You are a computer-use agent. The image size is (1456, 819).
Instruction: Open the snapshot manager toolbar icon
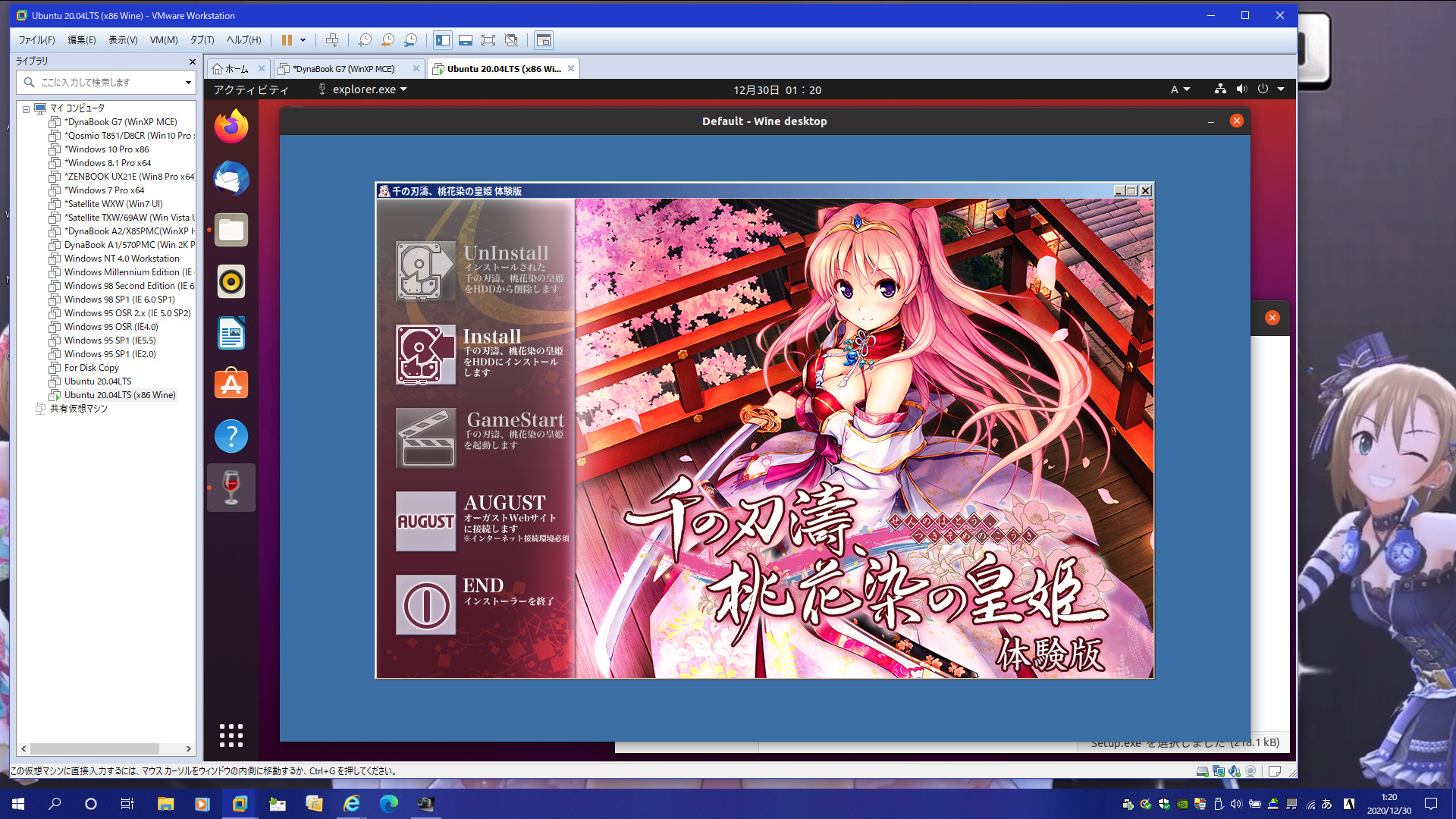click(410, 40)
